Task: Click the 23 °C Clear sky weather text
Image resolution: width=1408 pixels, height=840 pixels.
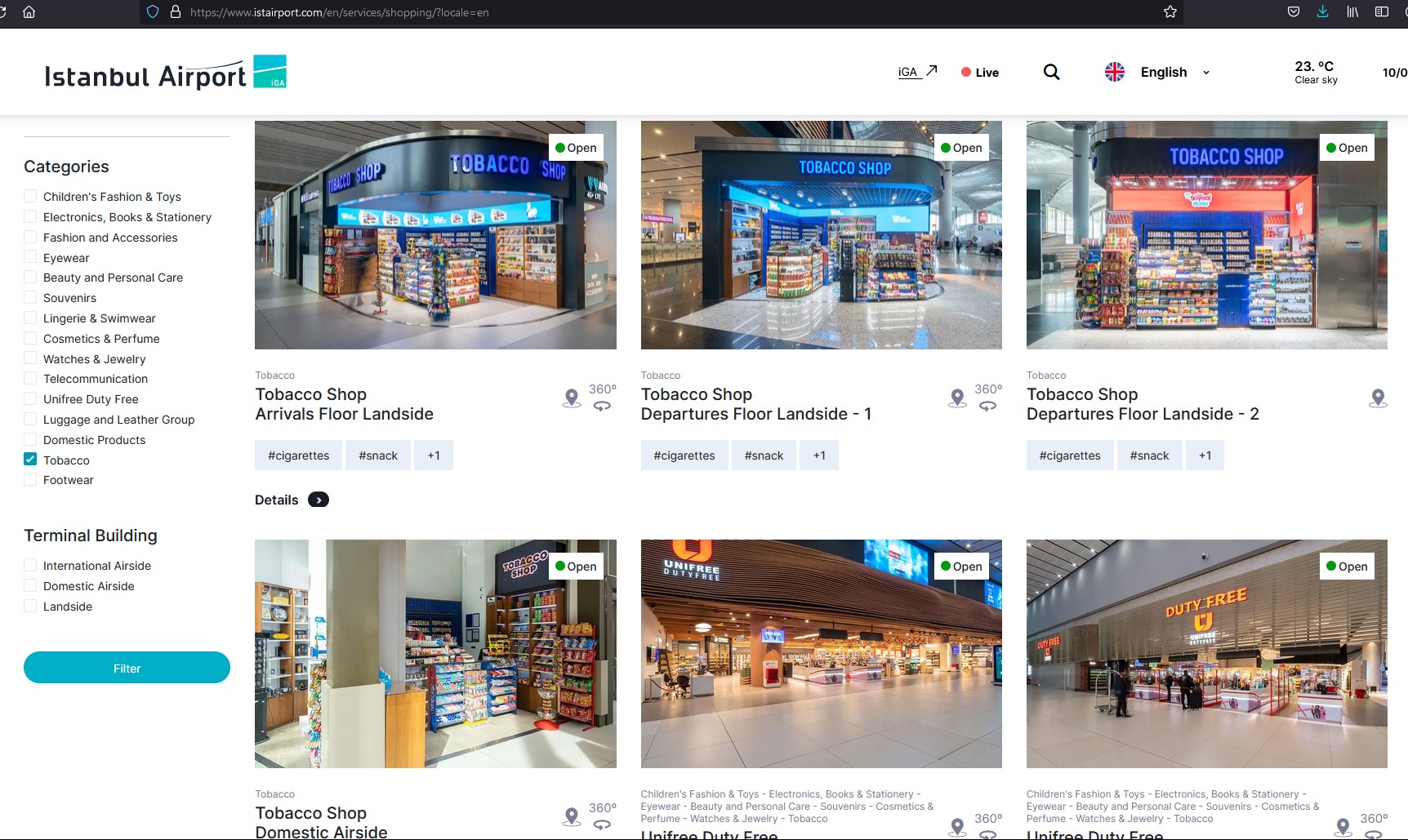Action: pos(1316,72)
